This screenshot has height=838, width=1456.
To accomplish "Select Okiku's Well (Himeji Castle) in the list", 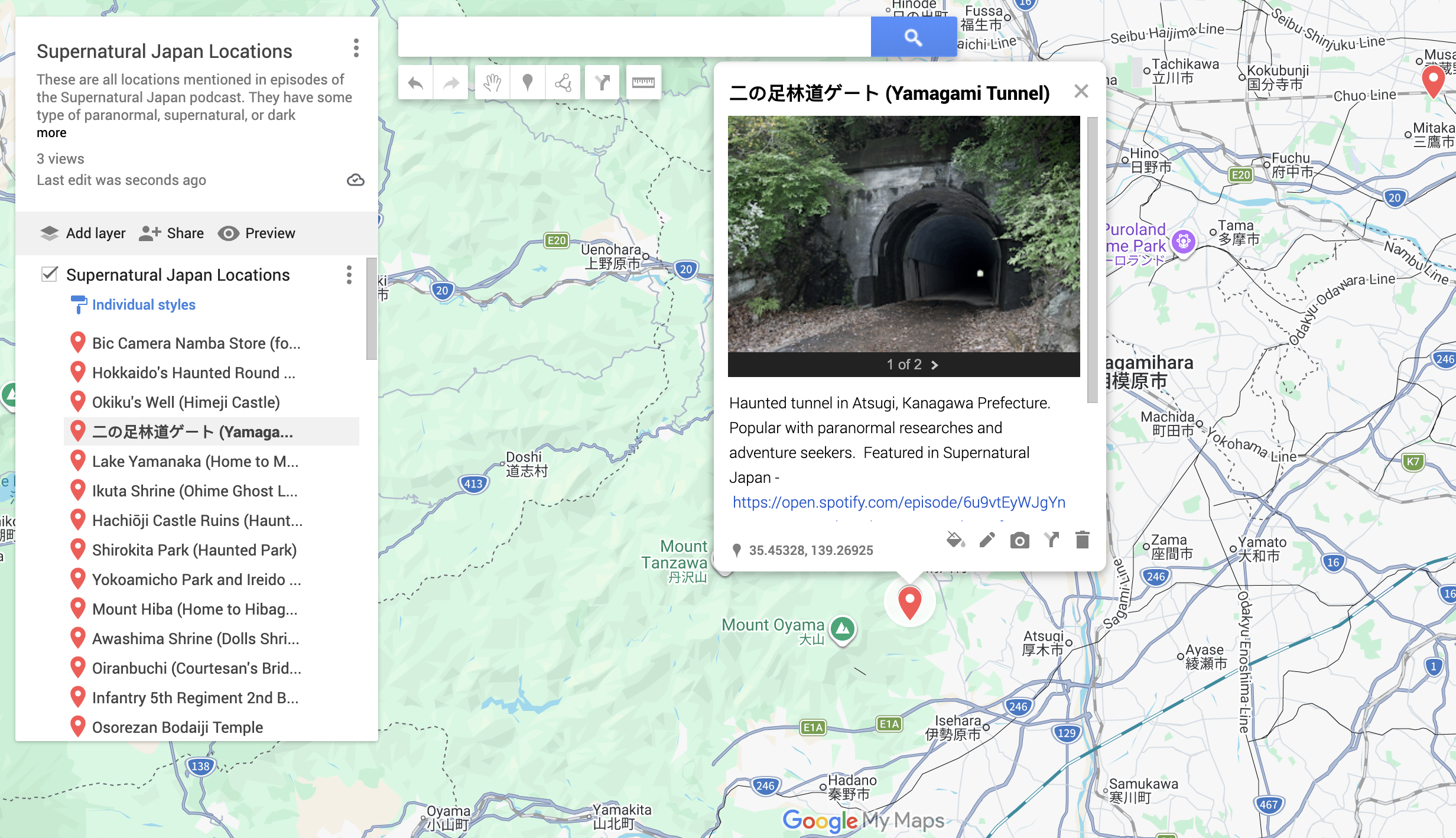I will pyautogui.click(x=186, y=402).
